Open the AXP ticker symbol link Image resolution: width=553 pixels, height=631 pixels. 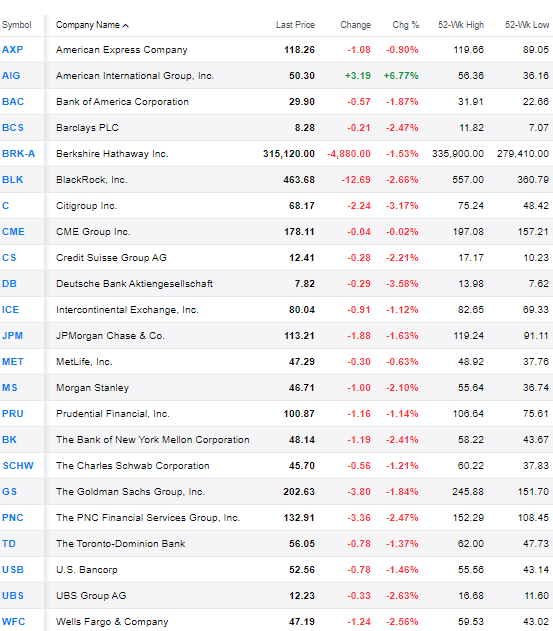click(12, 49)
